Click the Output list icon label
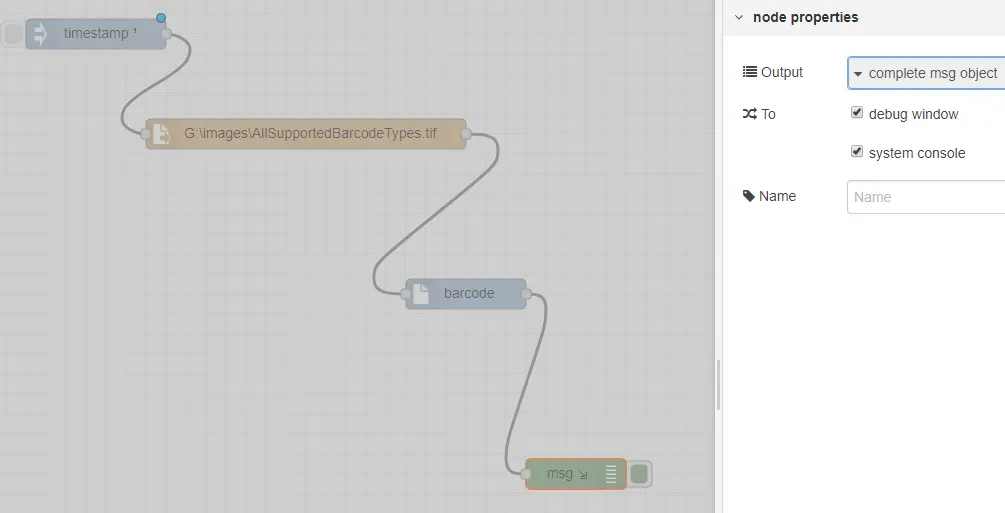The height and width of the screenshot is (513, 1005). coord(749,72)
